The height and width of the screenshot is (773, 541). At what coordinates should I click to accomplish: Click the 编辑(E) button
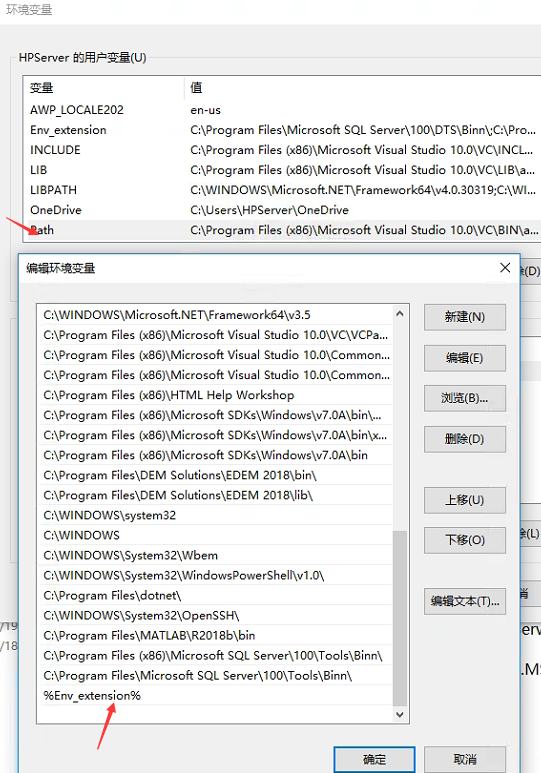(465, 358)
